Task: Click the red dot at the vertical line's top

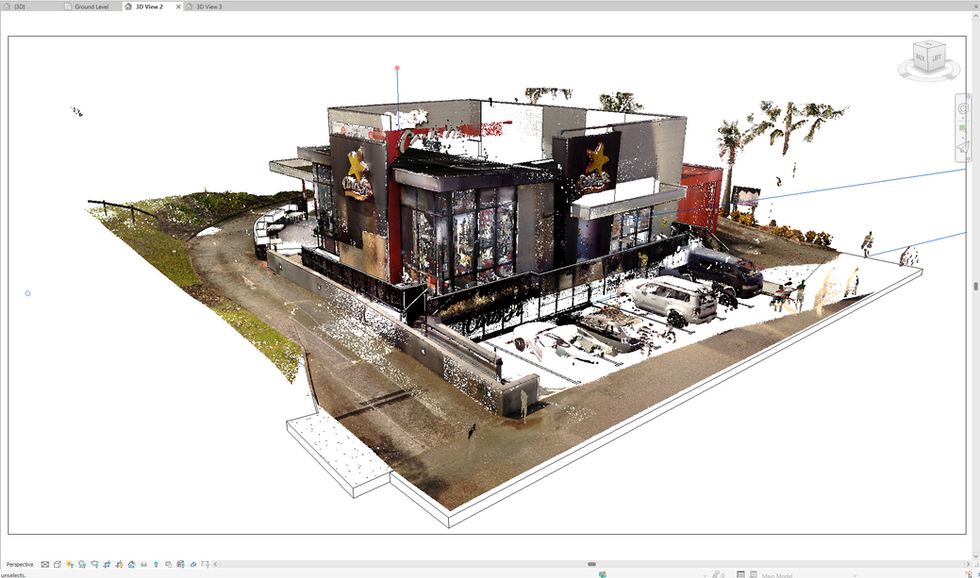Action: 397,67
